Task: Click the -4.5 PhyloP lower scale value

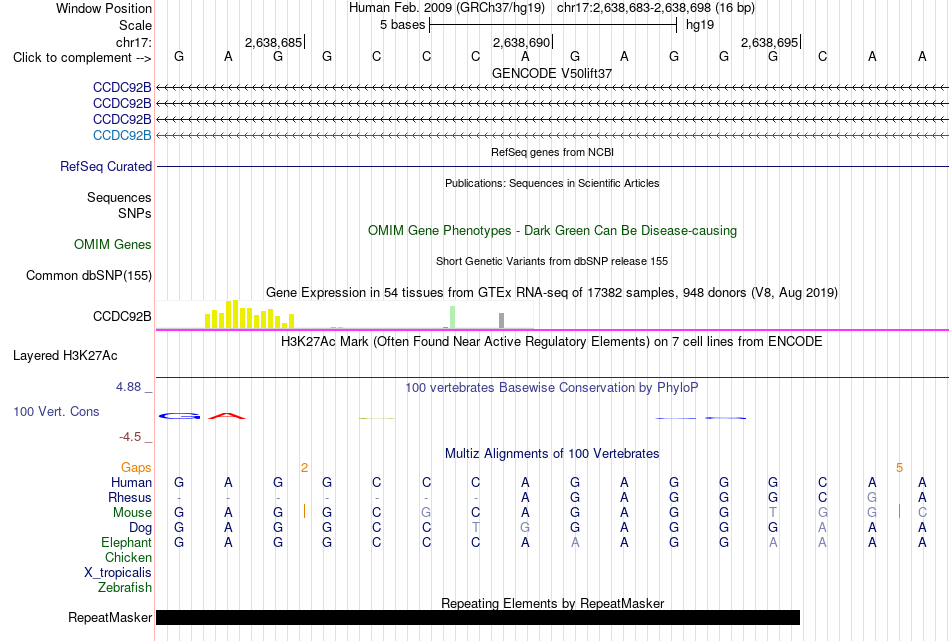Action: tap(130, 437)
